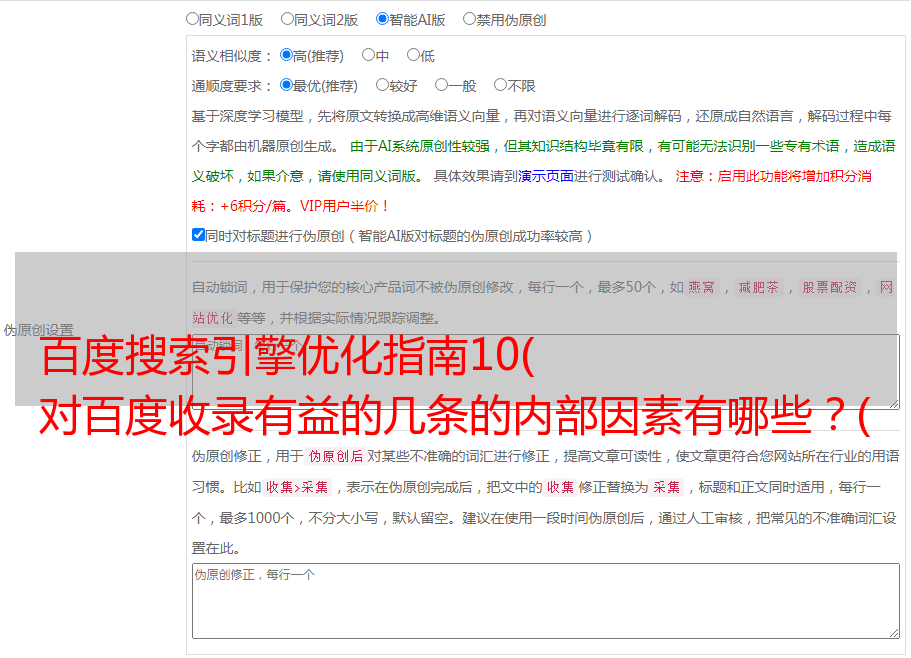
Task: Click the 语义相似度 label
Action: coord(232,56)
